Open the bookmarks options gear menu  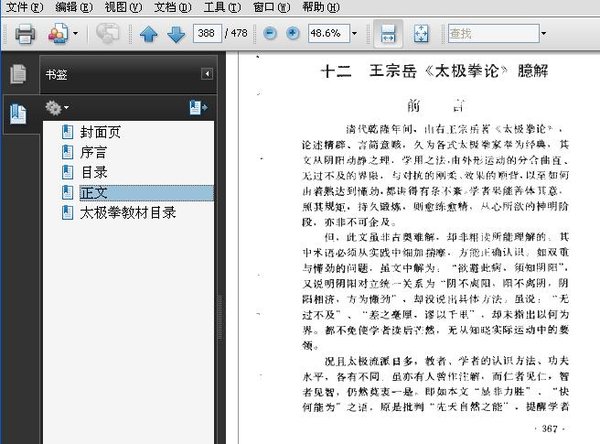tap(57, 108)
